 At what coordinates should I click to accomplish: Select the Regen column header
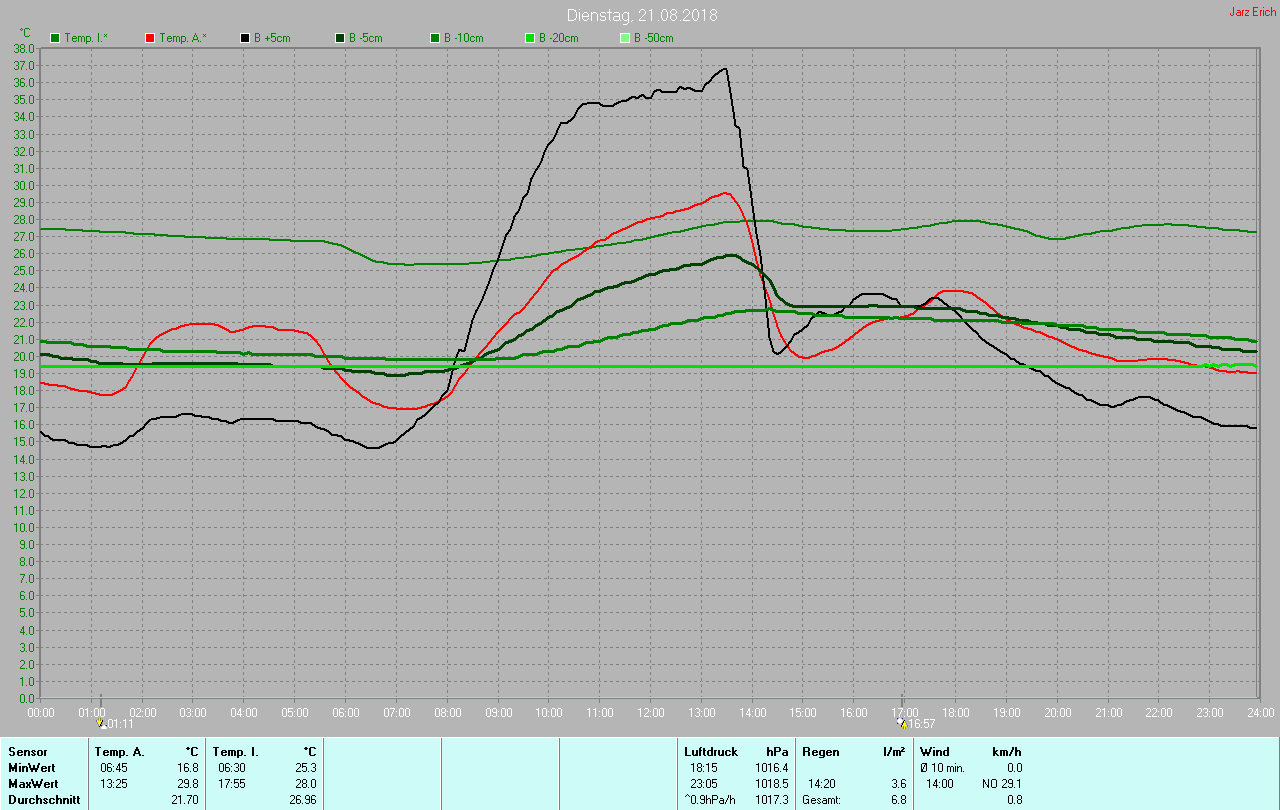(820, 751)
